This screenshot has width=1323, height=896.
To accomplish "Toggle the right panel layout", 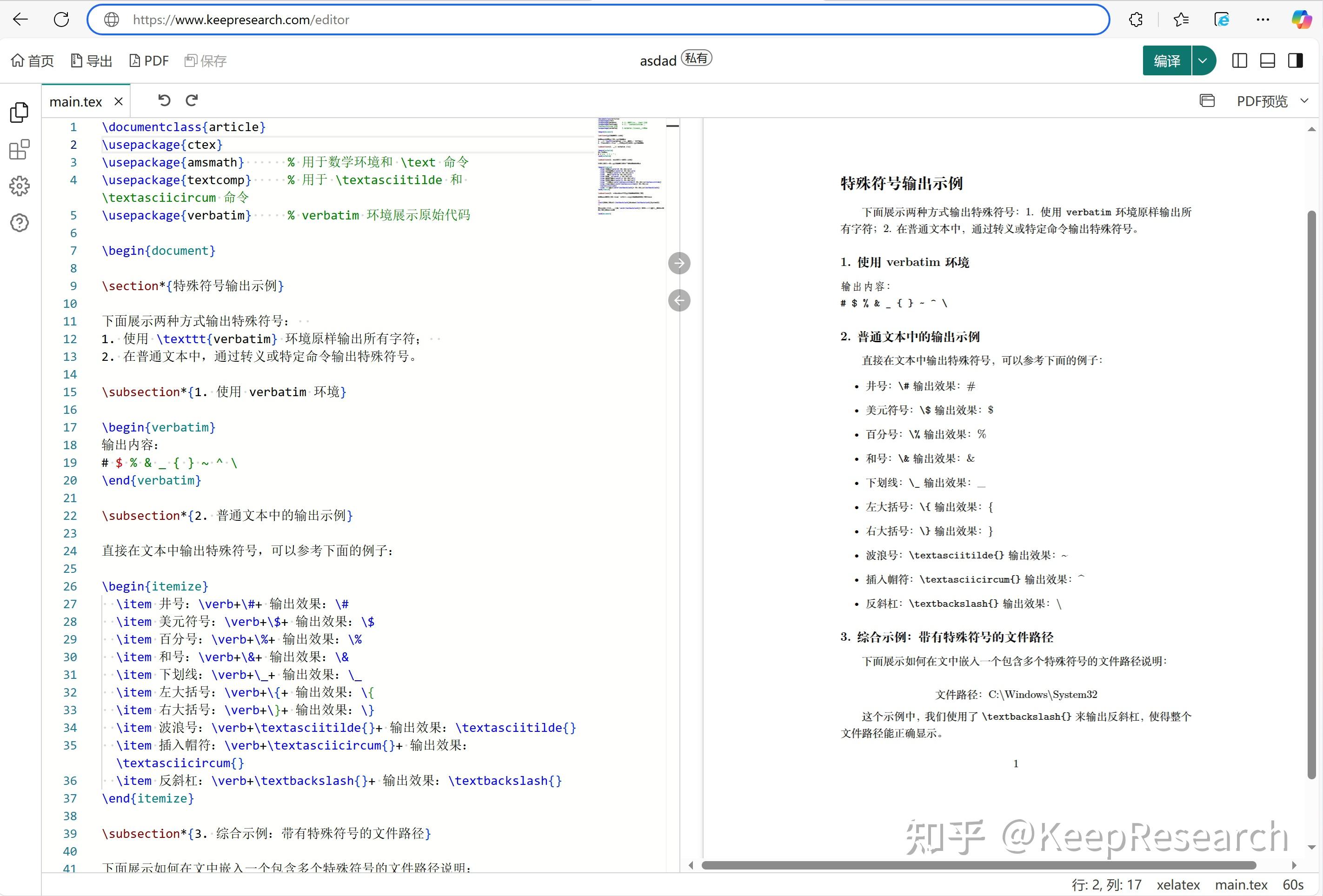I will pos(1296,61).
